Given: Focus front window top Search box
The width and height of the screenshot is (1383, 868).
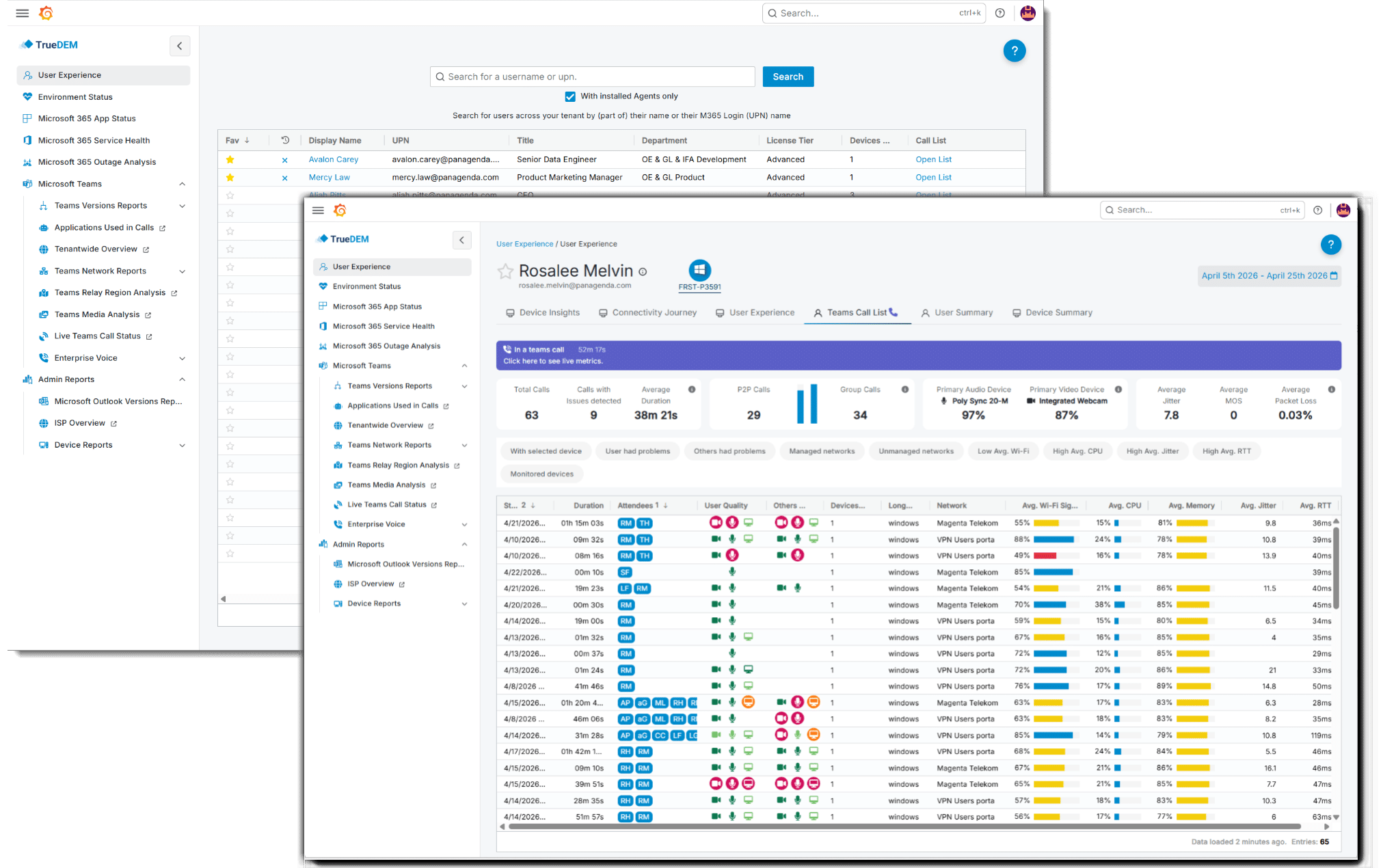Looking at the screenshot, I should pos(1202,211).
